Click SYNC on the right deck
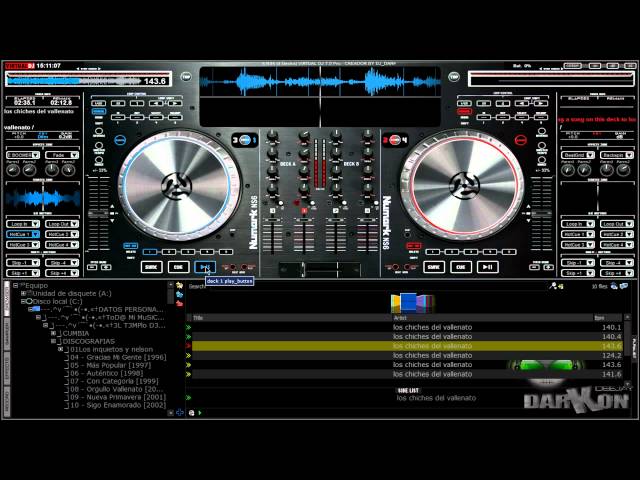Screen dimensions: 640x480 click(x=433, y=267)
